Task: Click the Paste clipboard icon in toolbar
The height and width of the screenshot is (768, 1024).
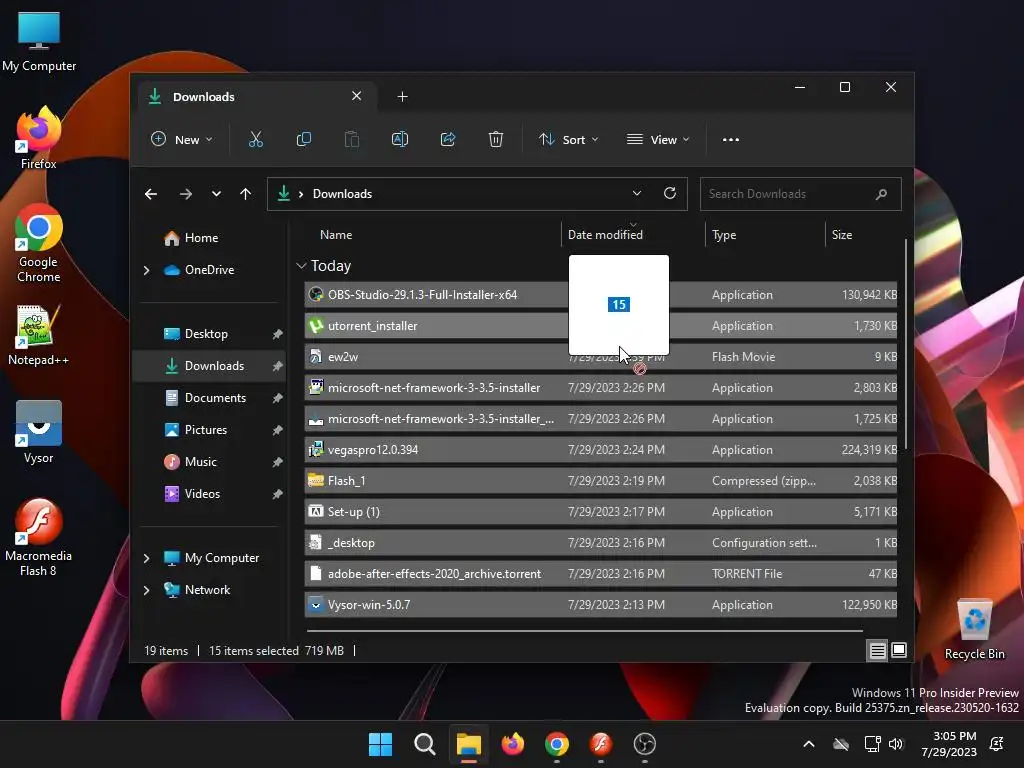Action: (351, 139)
